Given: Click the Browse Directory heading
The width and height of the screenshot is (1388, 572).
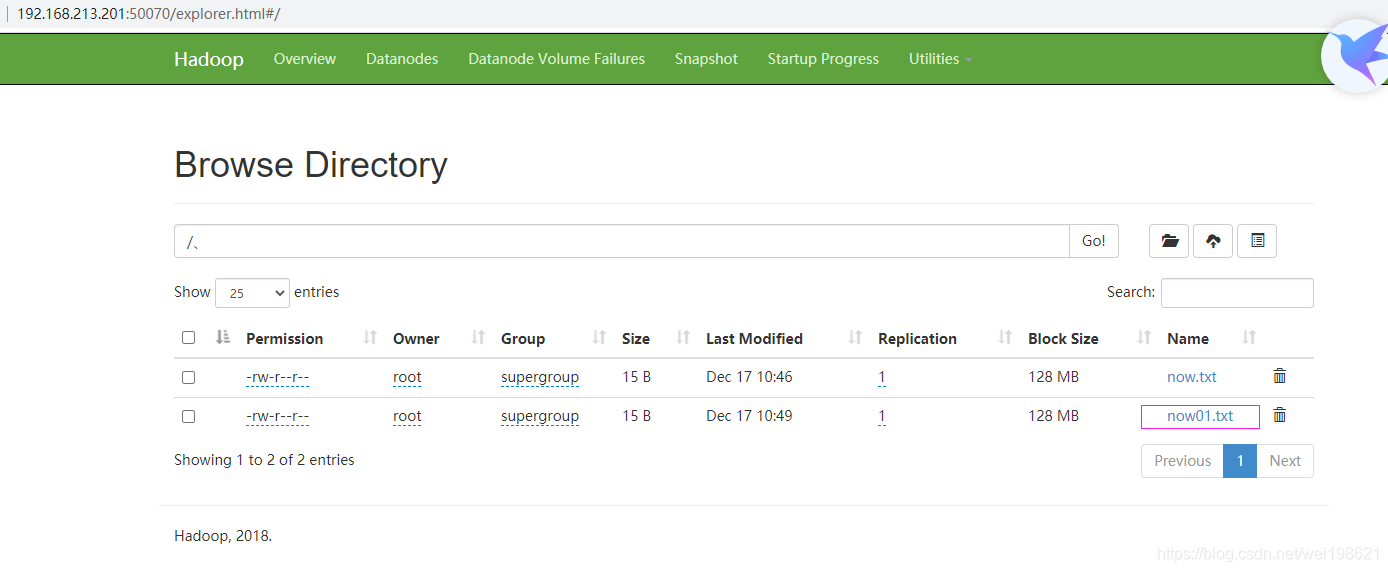Looking at the screenshot, I should (x=311, y=164).
